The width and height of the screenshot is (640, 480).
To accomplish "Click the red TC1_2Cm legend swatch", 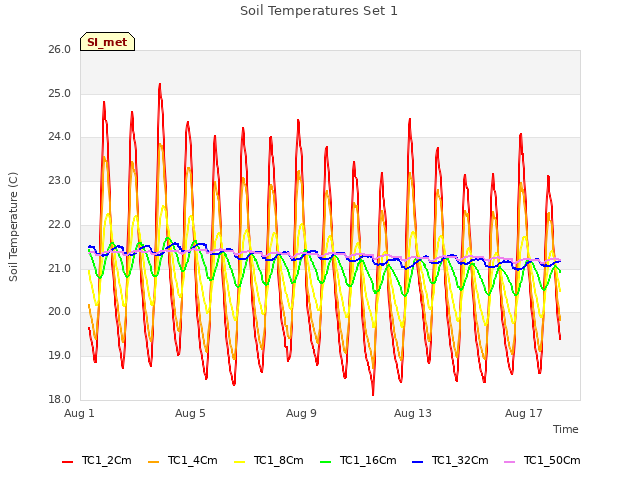I will pyautogui.click(x=67, y=462).
